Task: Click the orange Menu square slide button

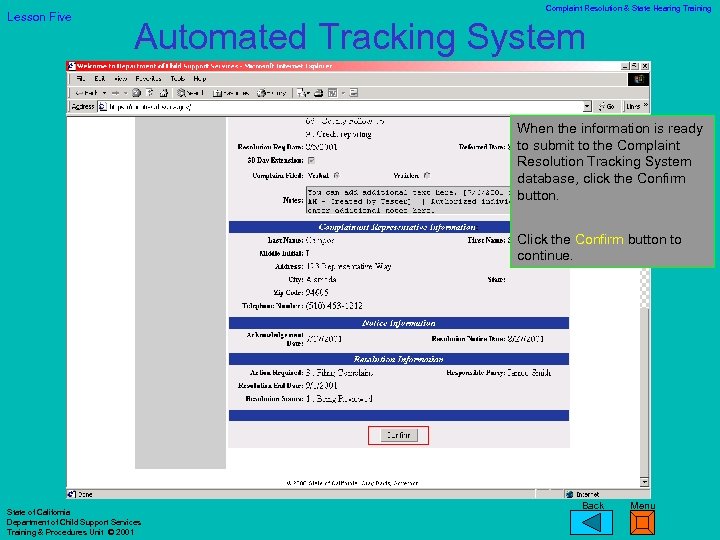Action: [x=642, y=523]
